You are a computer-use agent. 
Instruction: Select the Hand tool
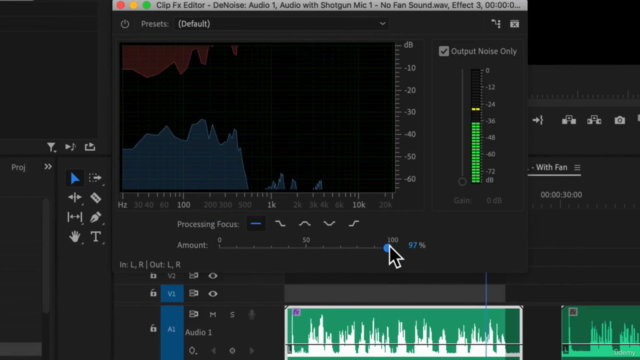[x=75, y=237]
